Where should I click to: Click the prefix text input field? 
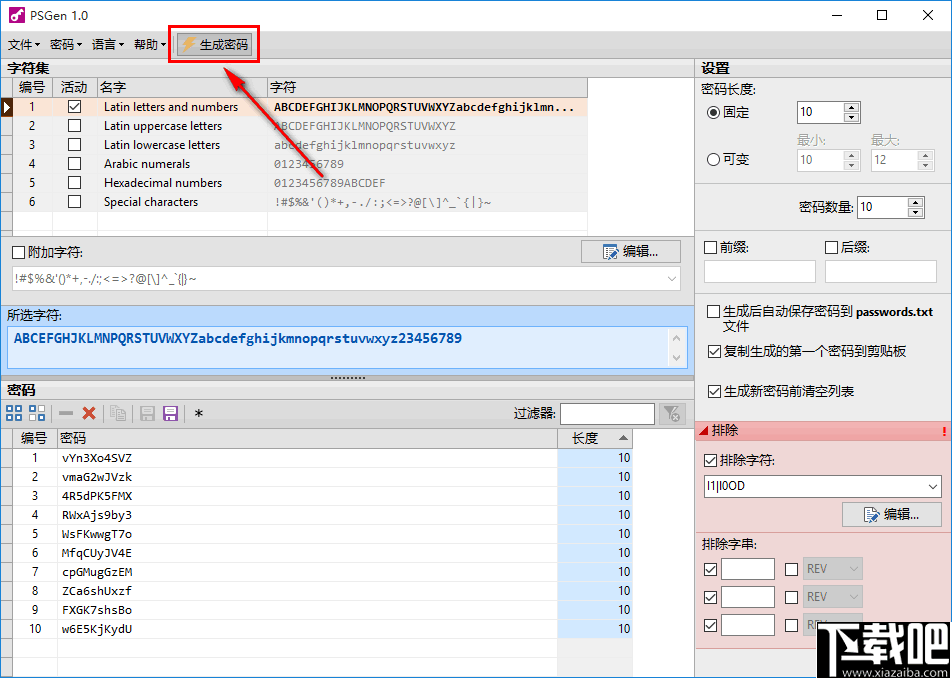point(760,271)
